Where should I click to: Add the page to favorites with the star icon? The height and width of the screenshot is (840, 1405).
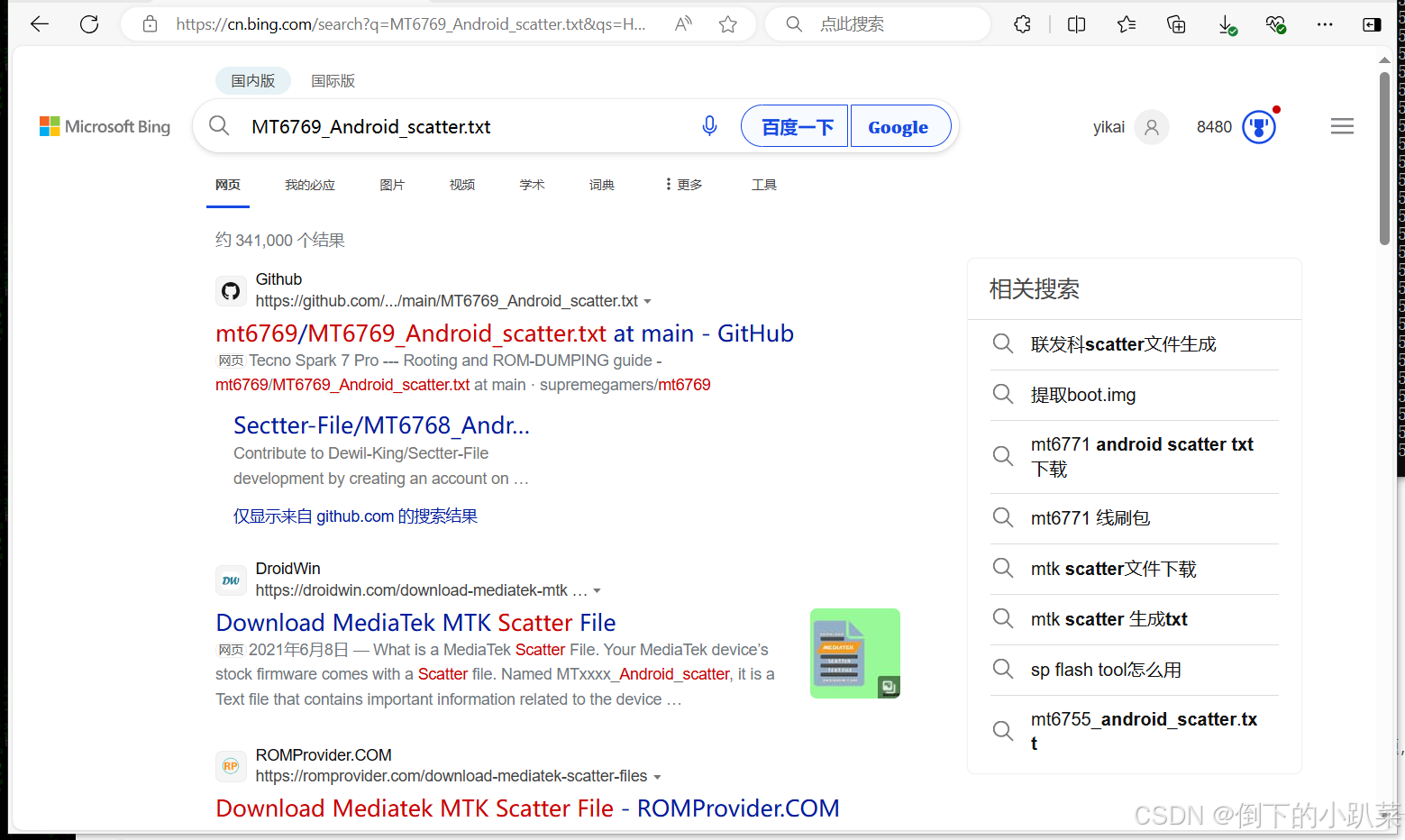pyautogui.click(x=728, y=24)
